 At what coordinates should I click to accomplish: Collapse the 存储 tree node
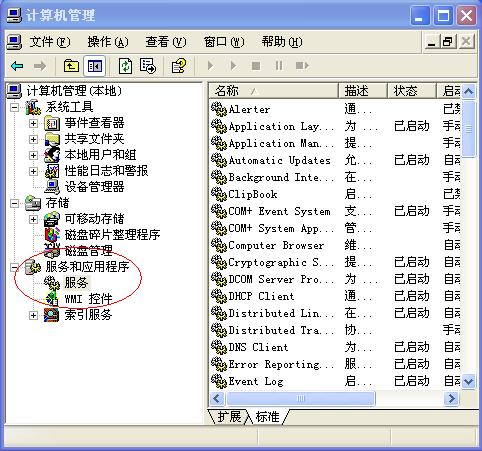pyautogui.click(x=14, y=203)
